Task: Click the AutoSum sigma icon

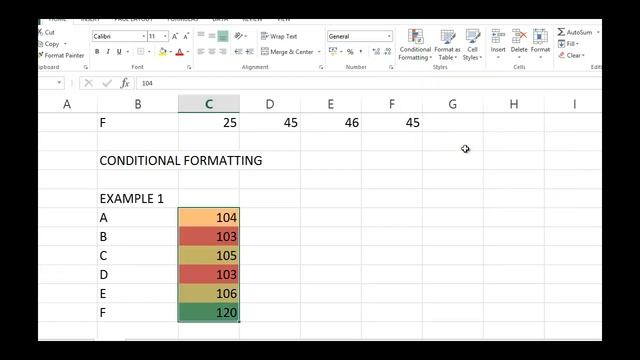Action: click(562, 32)
